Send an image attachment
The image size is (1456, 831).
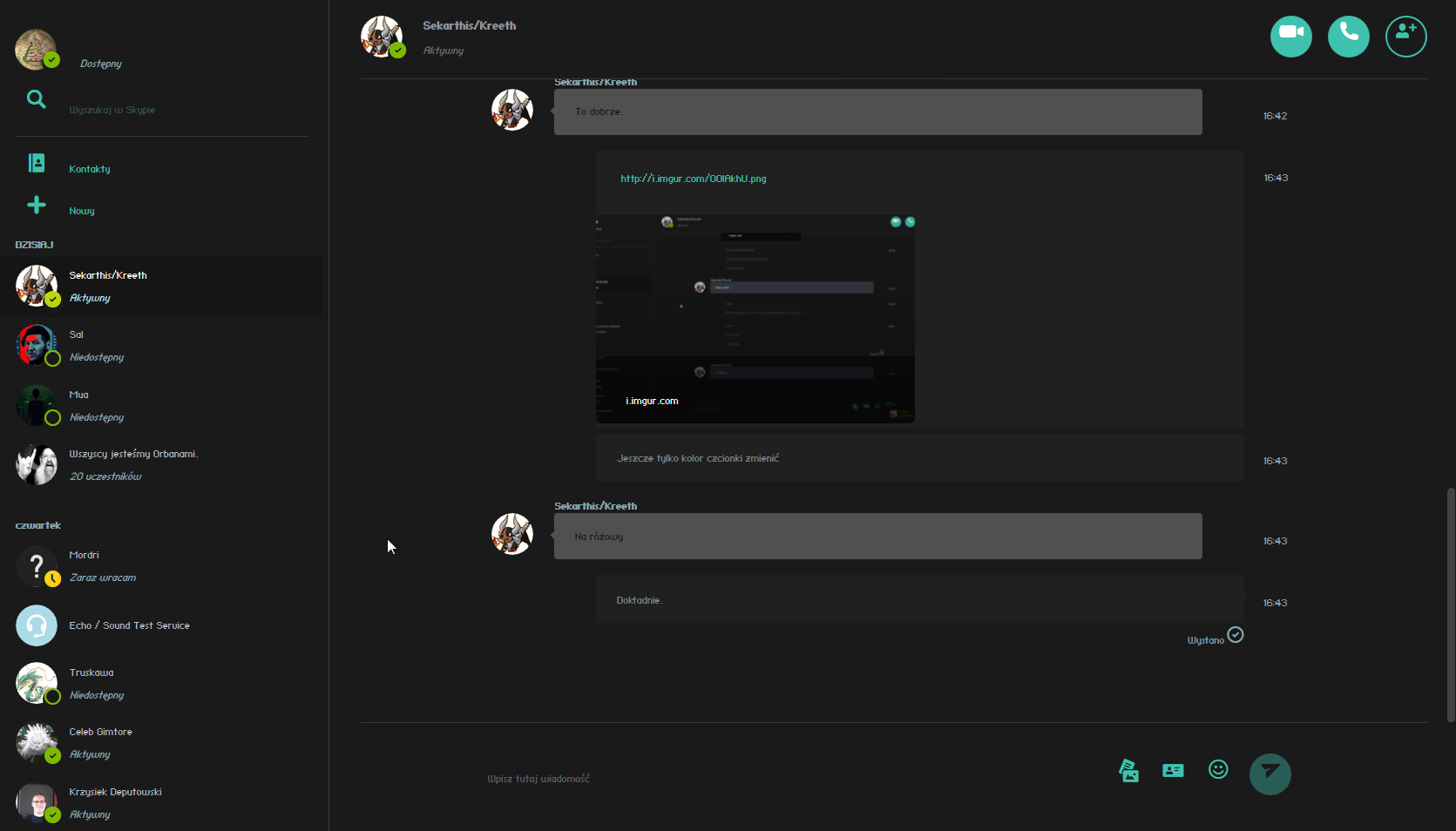click(1128, 770)
